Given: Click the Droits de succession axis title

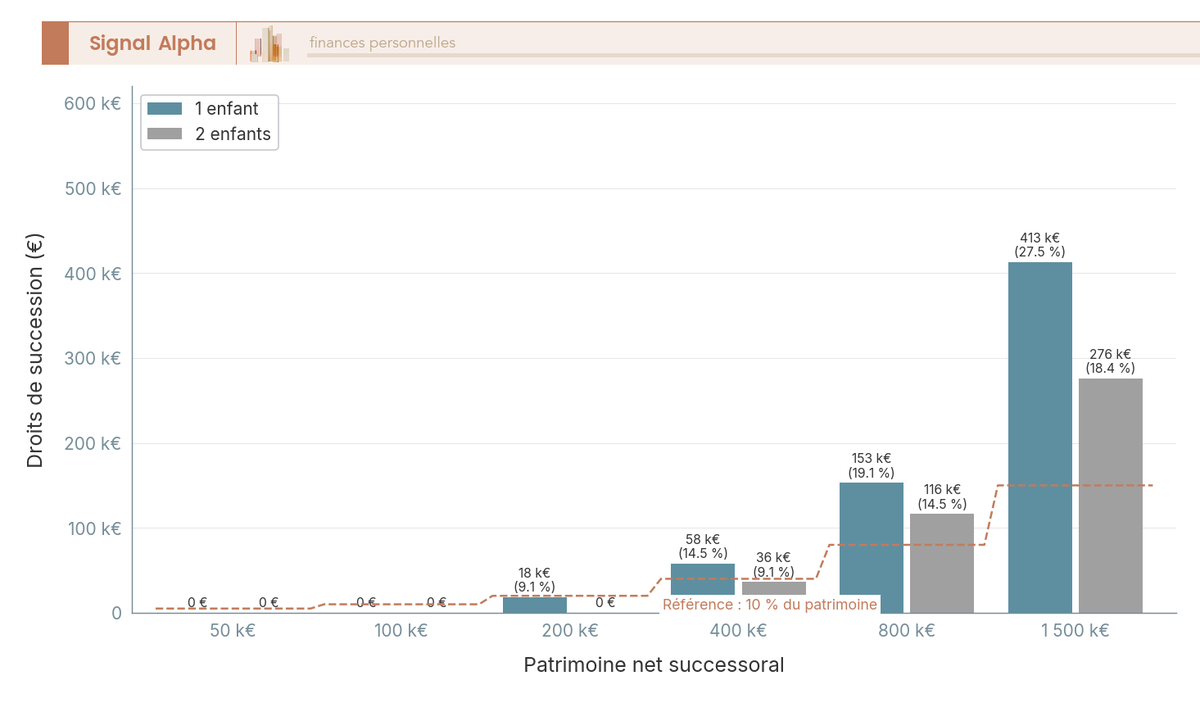Looking at the screenshot, I should 35,349.
